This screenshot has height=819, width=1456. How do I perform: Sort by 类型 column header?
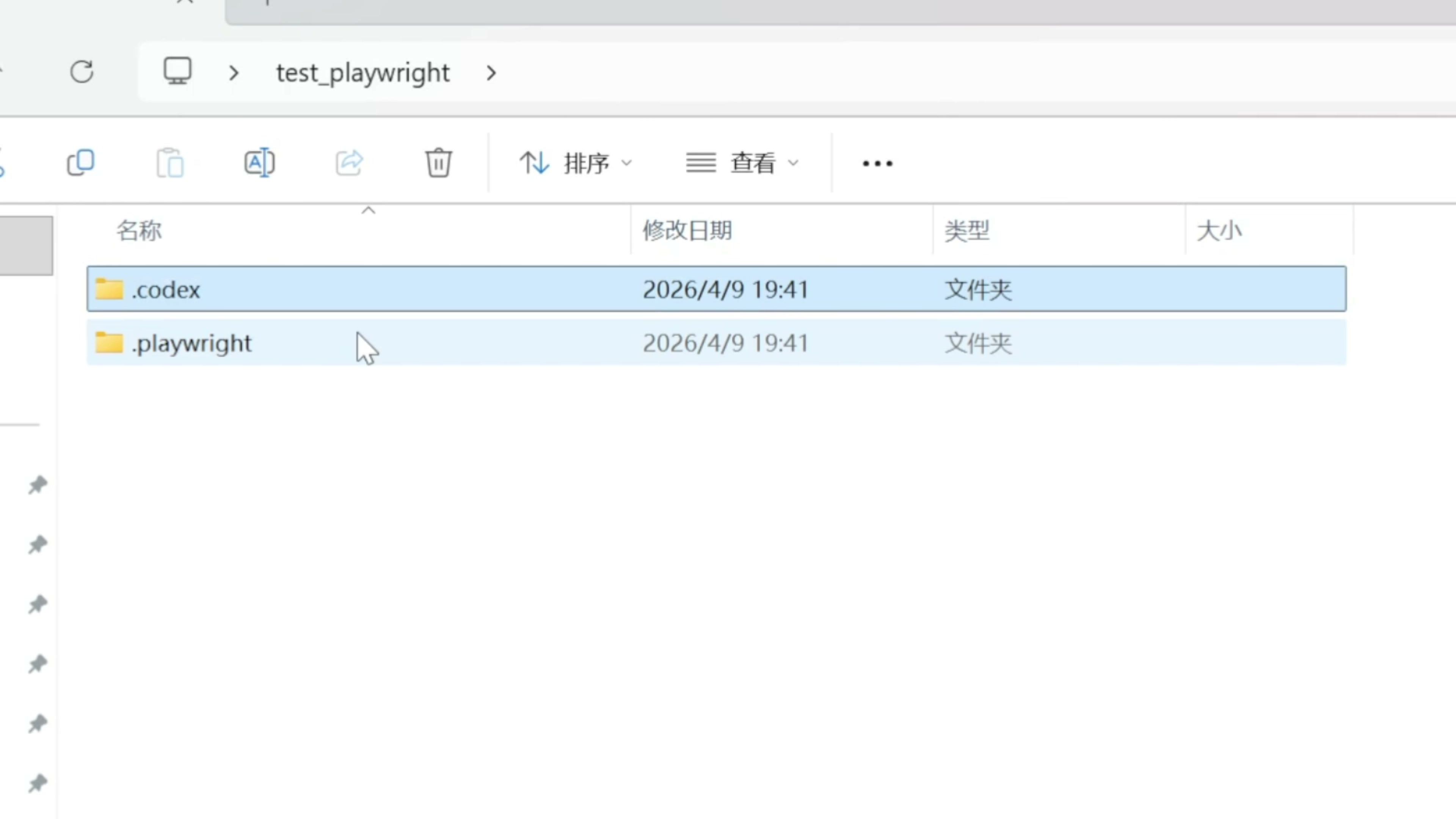click(966, 231)
